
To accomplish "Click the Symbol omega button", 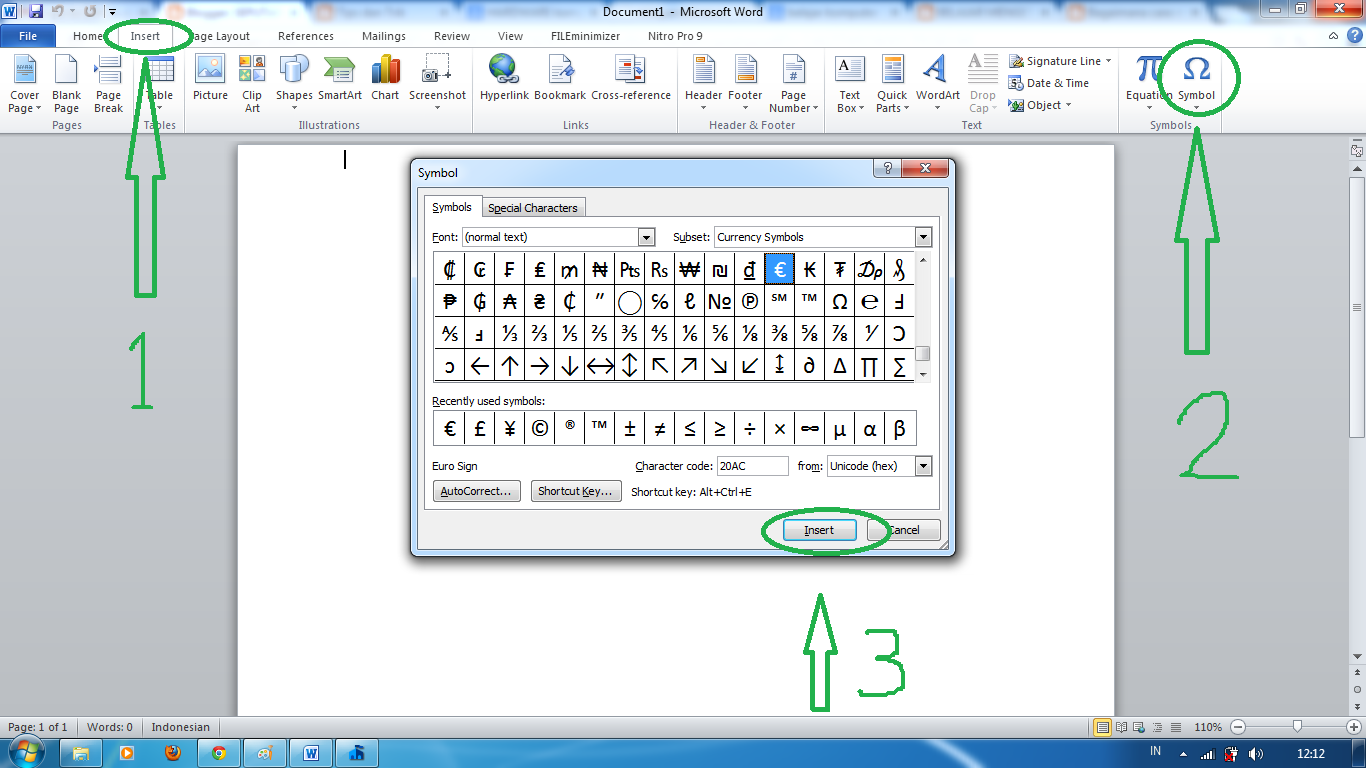I will (1196, 84).
